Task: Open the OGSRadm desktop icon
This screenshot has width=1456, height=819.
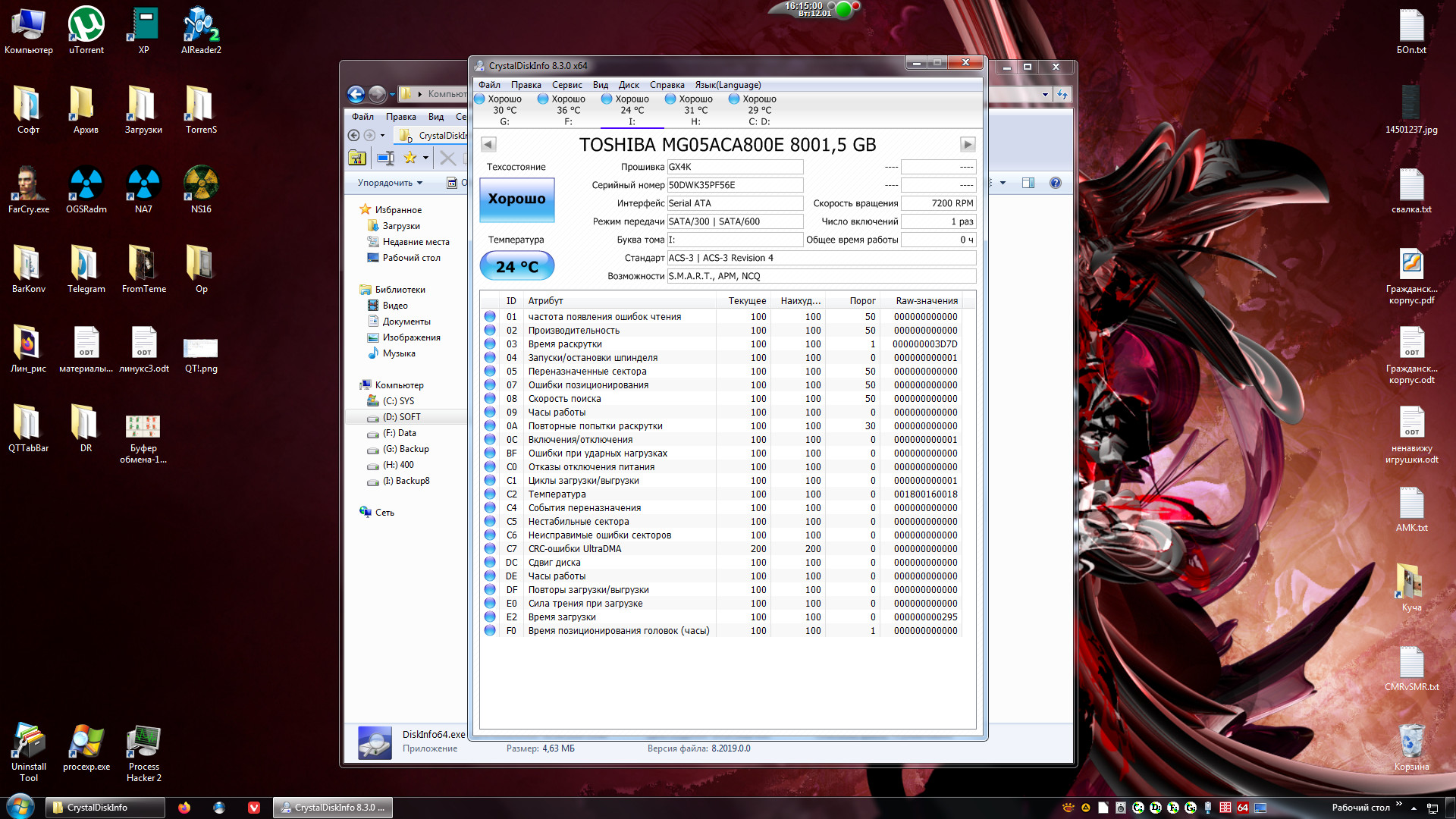Action: 86,190
